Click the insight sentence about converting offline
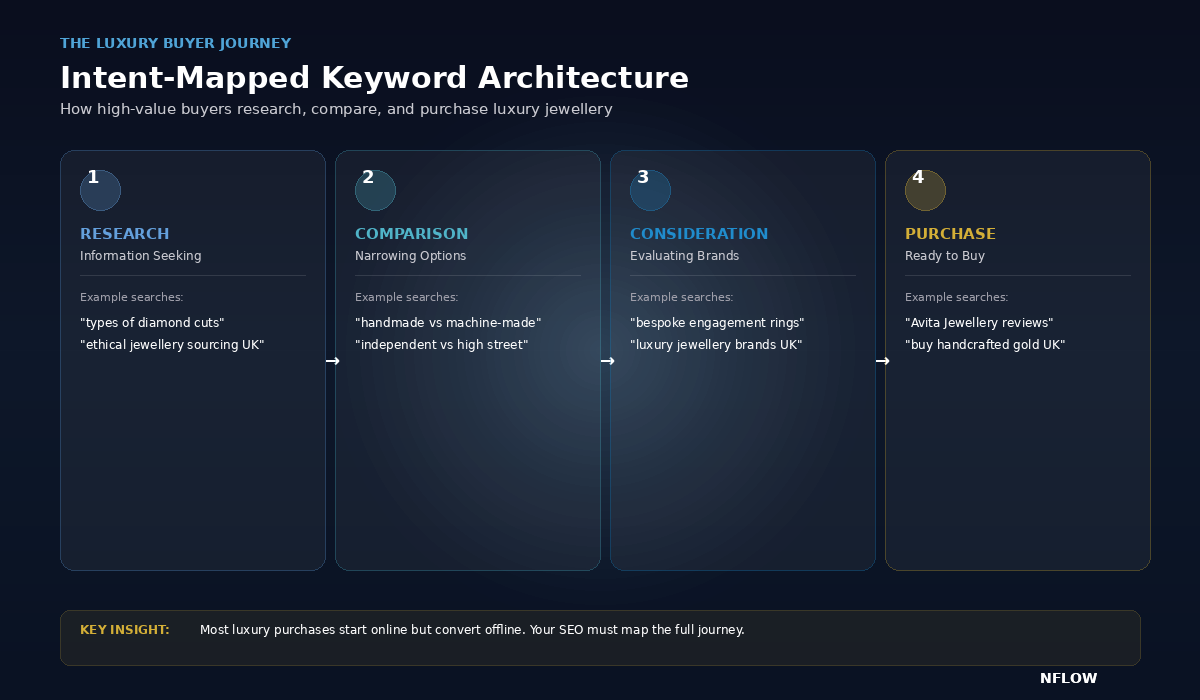Screen dimensions: 1200x700 coord(472,630)
